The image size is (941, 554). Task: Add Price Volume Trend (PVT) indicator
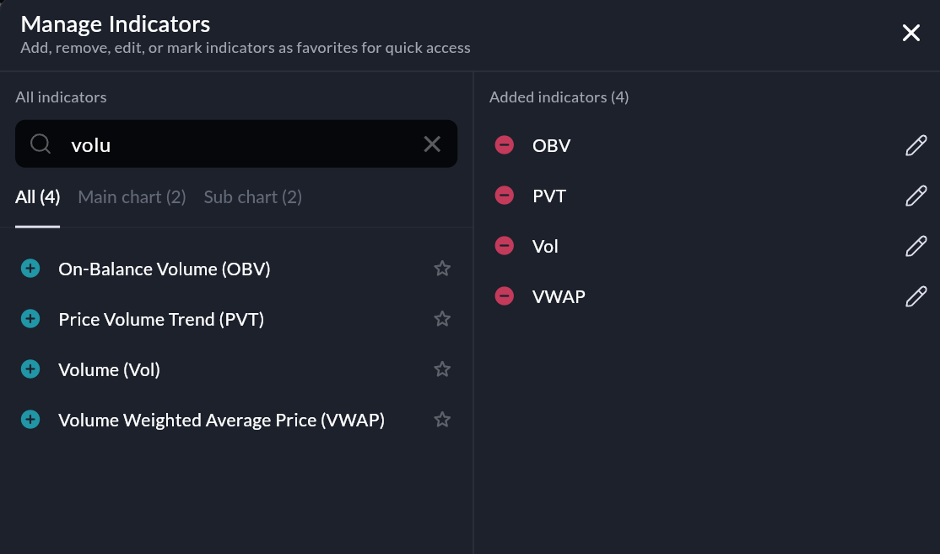point(30,319)
